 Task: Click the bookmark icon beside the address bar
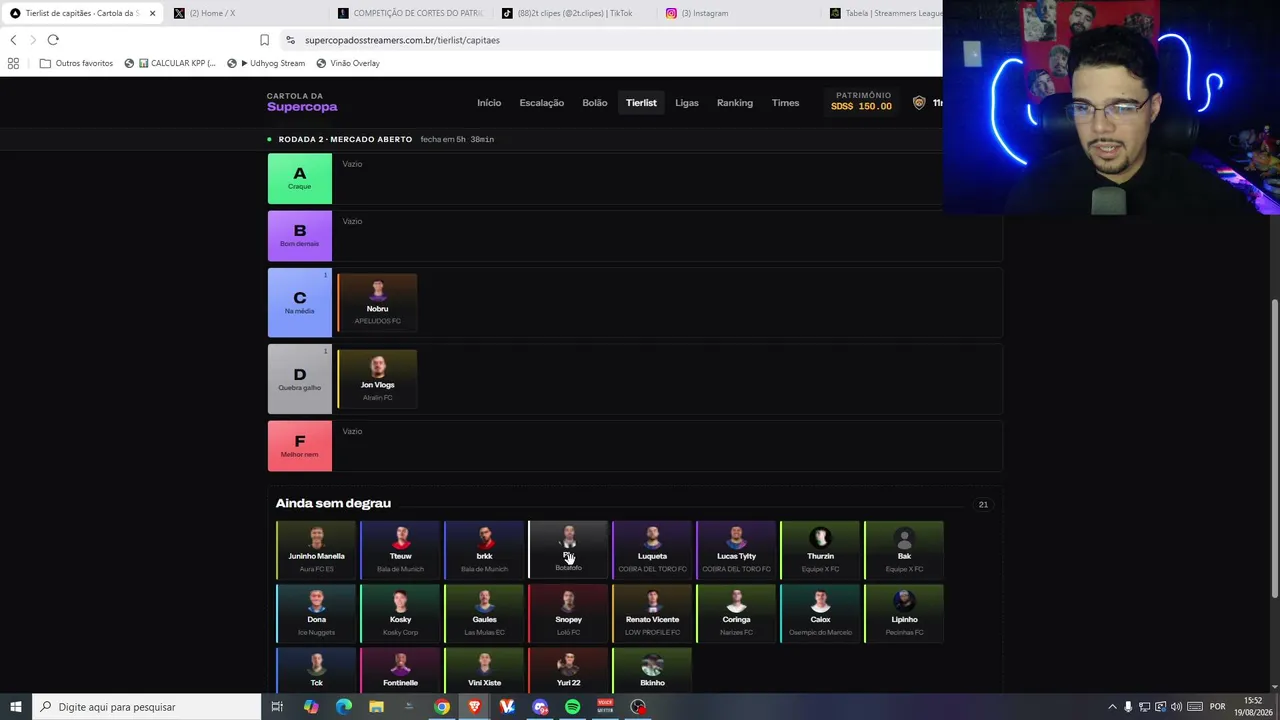[x=264, y=40]
